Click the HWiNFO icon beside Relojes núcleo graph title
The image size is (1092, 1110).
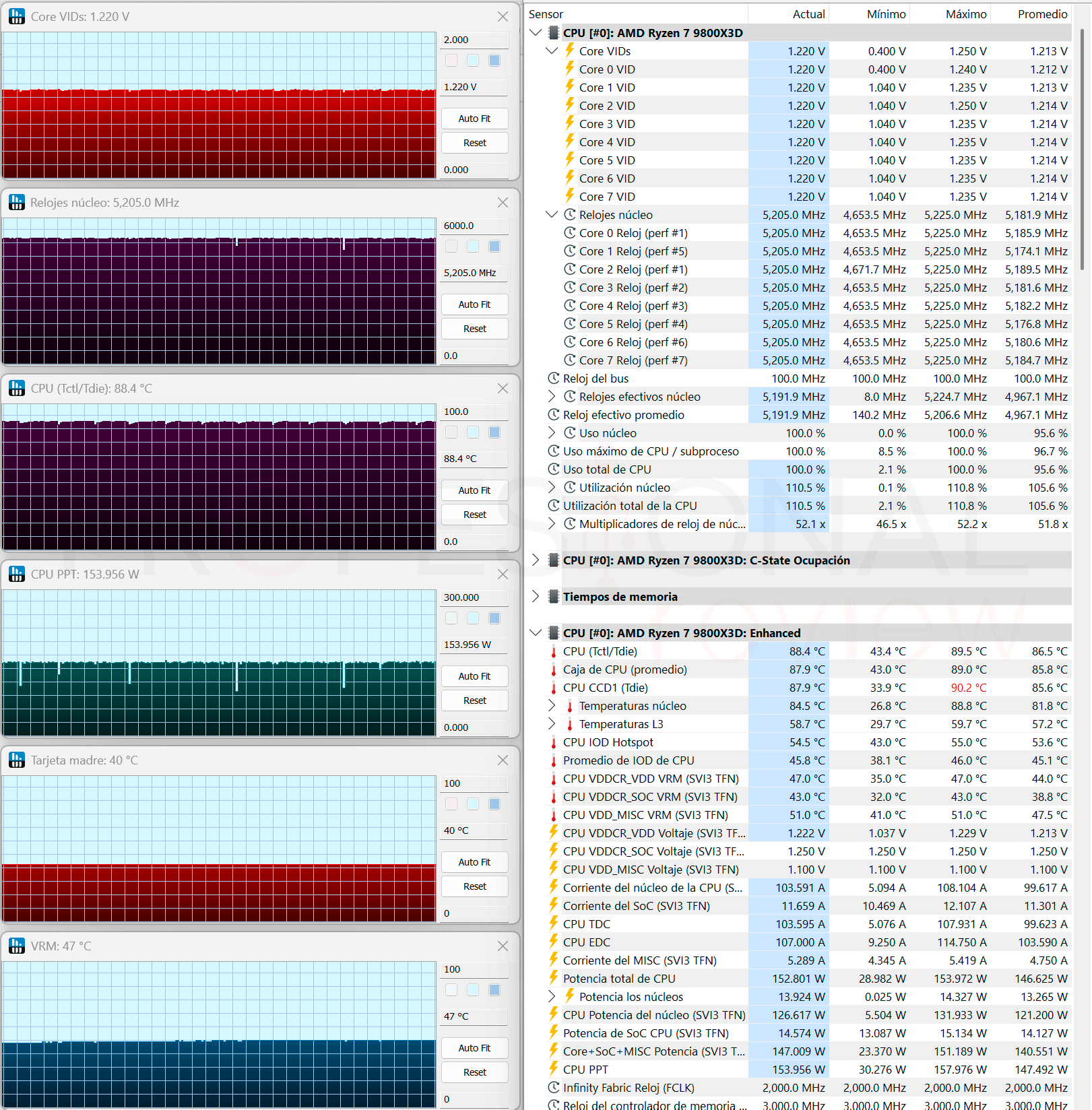[17, 203]
